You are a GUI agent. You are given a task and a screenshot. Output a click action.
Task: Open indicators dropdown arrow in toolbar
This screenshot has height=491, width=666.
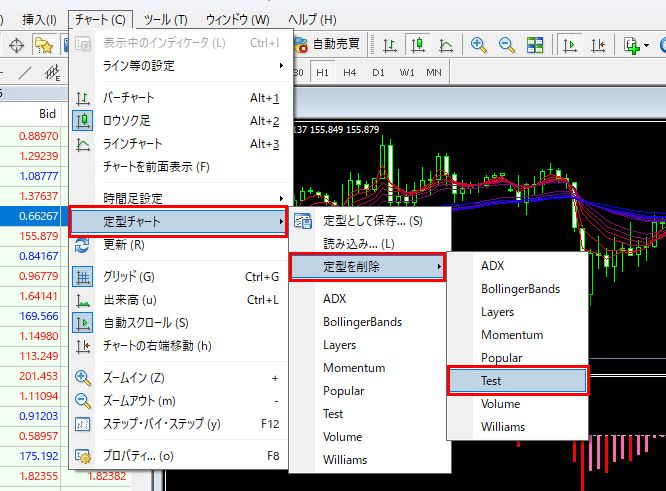(x=647, y=45)
